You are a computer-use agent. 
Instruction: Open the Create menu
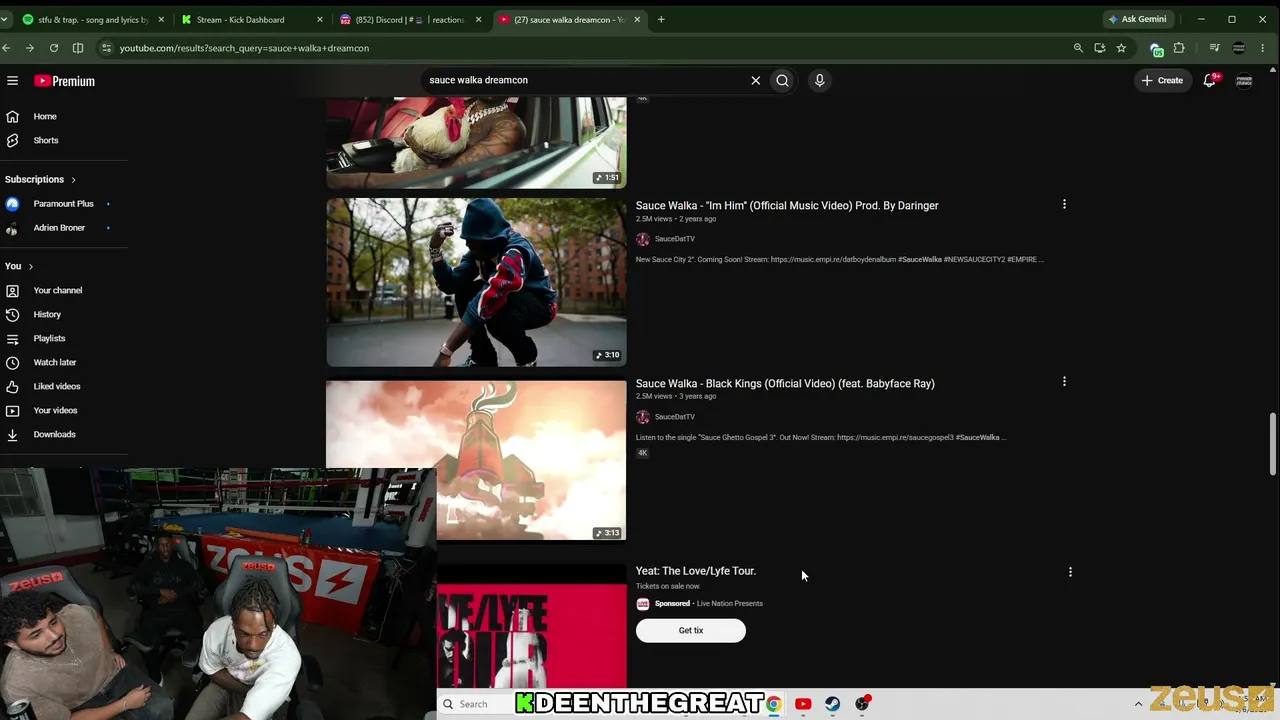(1162, 80)
